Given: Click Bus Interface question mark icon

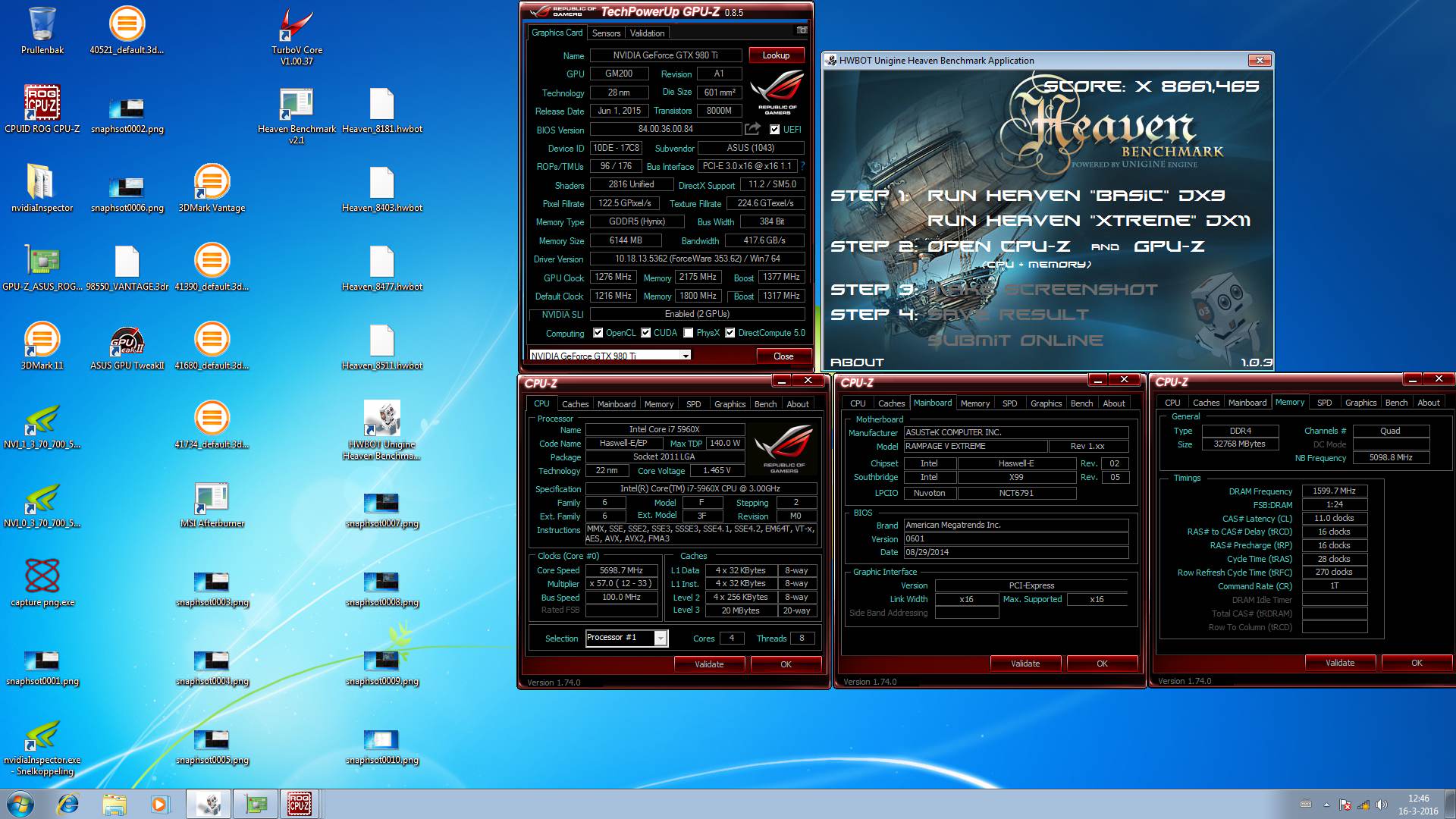Looking at the screenshot, I should (x=802, y=166).
